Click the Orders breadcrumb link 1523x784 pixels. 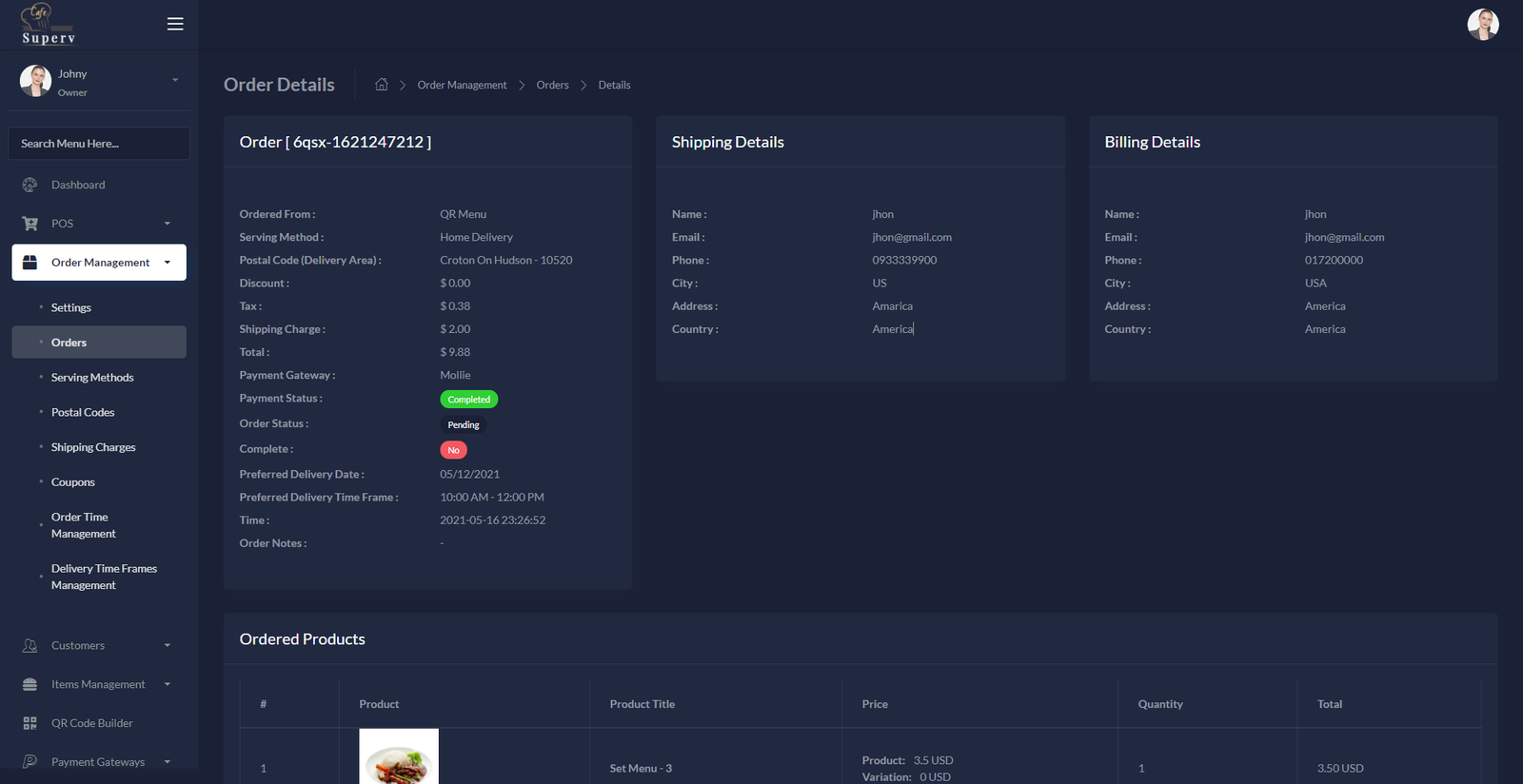(x=552, y=86)
